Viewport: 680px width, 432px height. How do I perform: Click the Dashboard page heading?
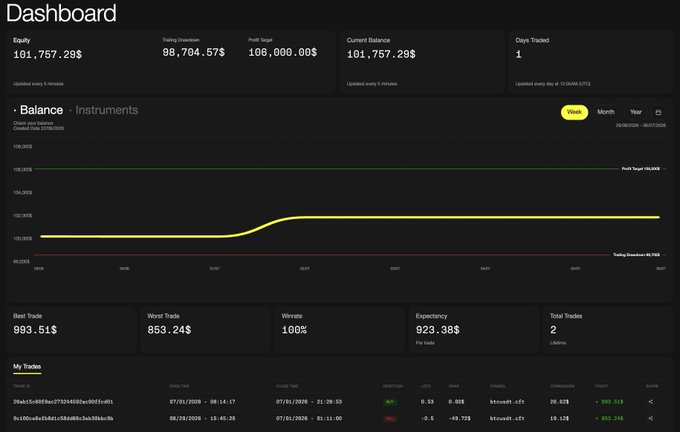pos(61,13)
